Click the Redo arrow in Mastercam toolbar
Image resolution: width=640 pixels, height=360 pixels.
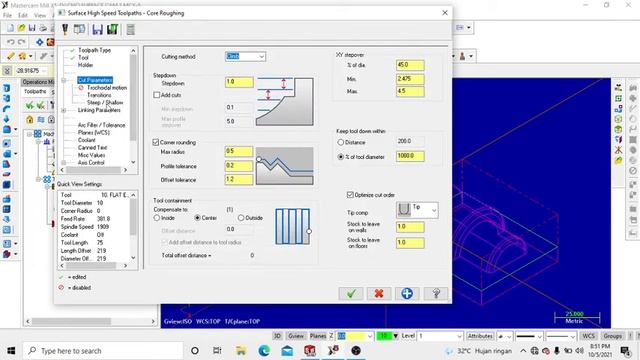22,42
